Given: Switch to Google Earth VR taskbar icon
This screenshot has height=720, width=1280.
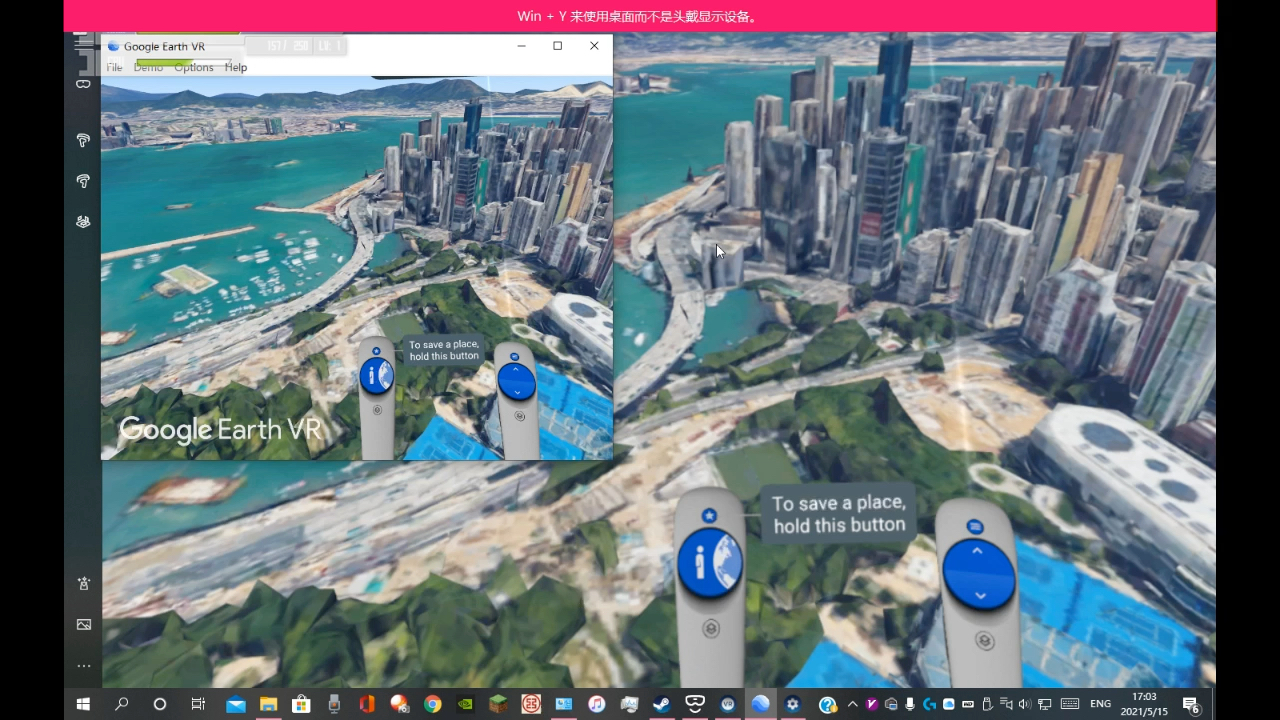Looking at the screenshot, I should [760, 704].
